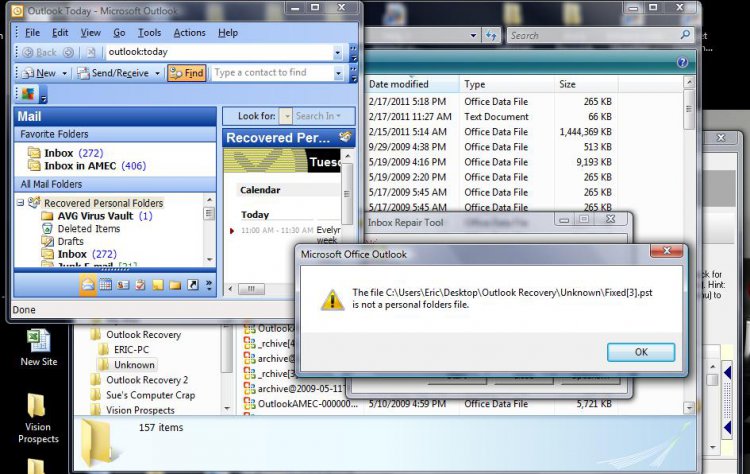Click the Back navigation button

coord(40,52)
